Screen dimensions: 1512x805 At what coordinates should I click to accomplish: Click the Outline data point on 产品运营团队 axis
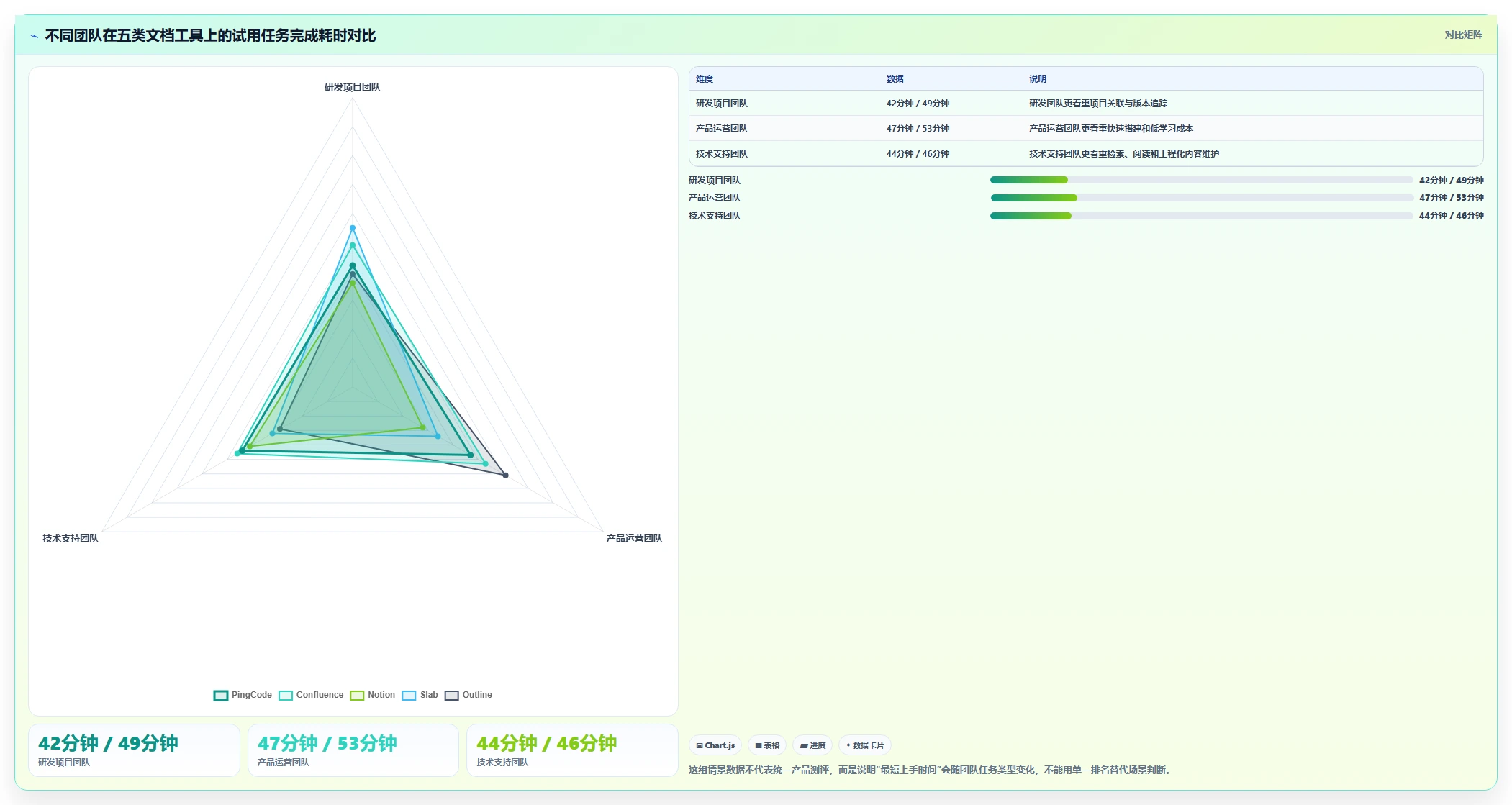pyautogui.click(x=506, y=476)
